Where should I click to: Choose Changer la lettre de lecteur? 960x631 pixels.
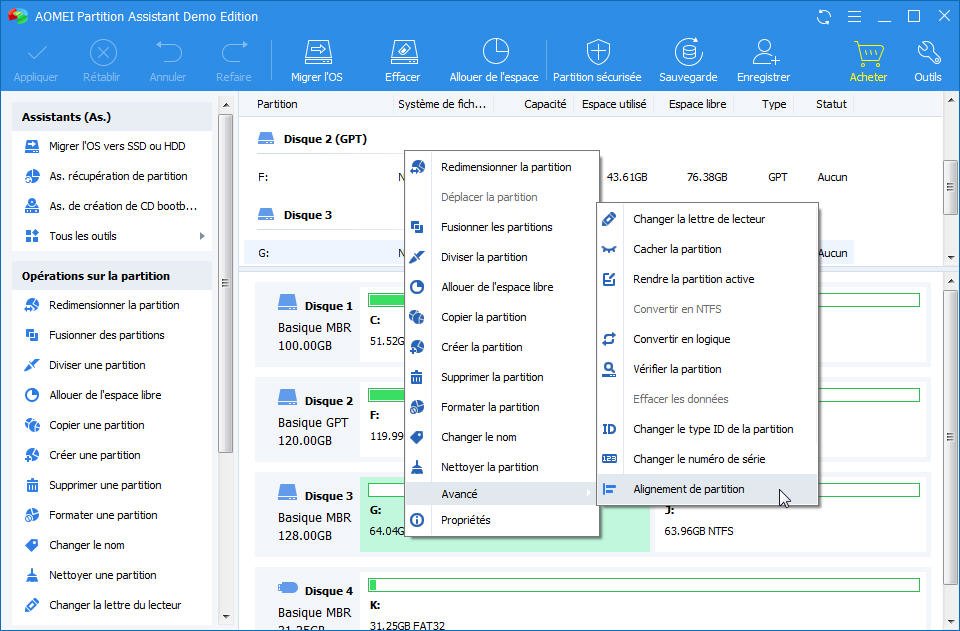coord(707,219)
